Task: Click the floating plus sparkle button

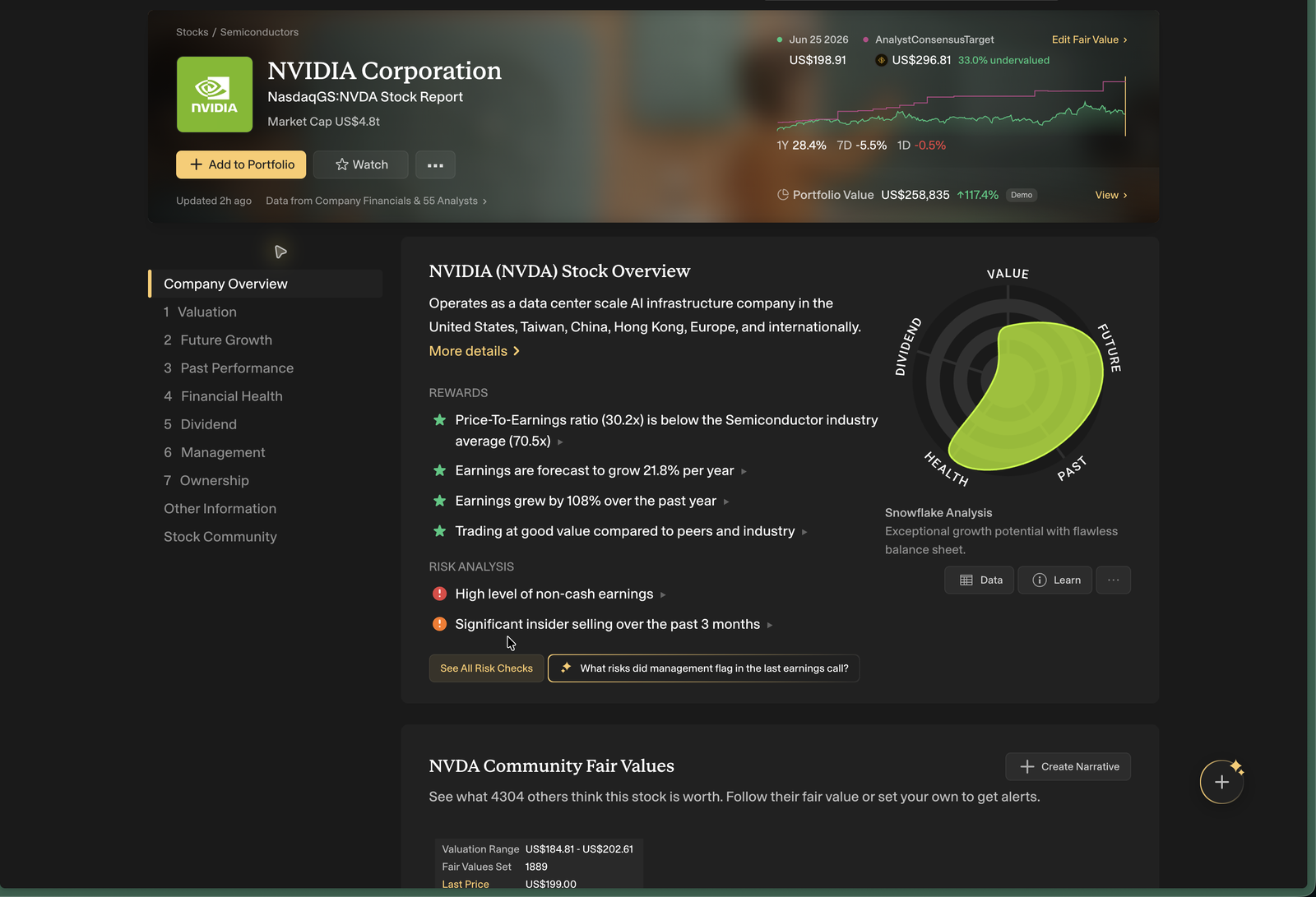Action: tap(1221, 782)
